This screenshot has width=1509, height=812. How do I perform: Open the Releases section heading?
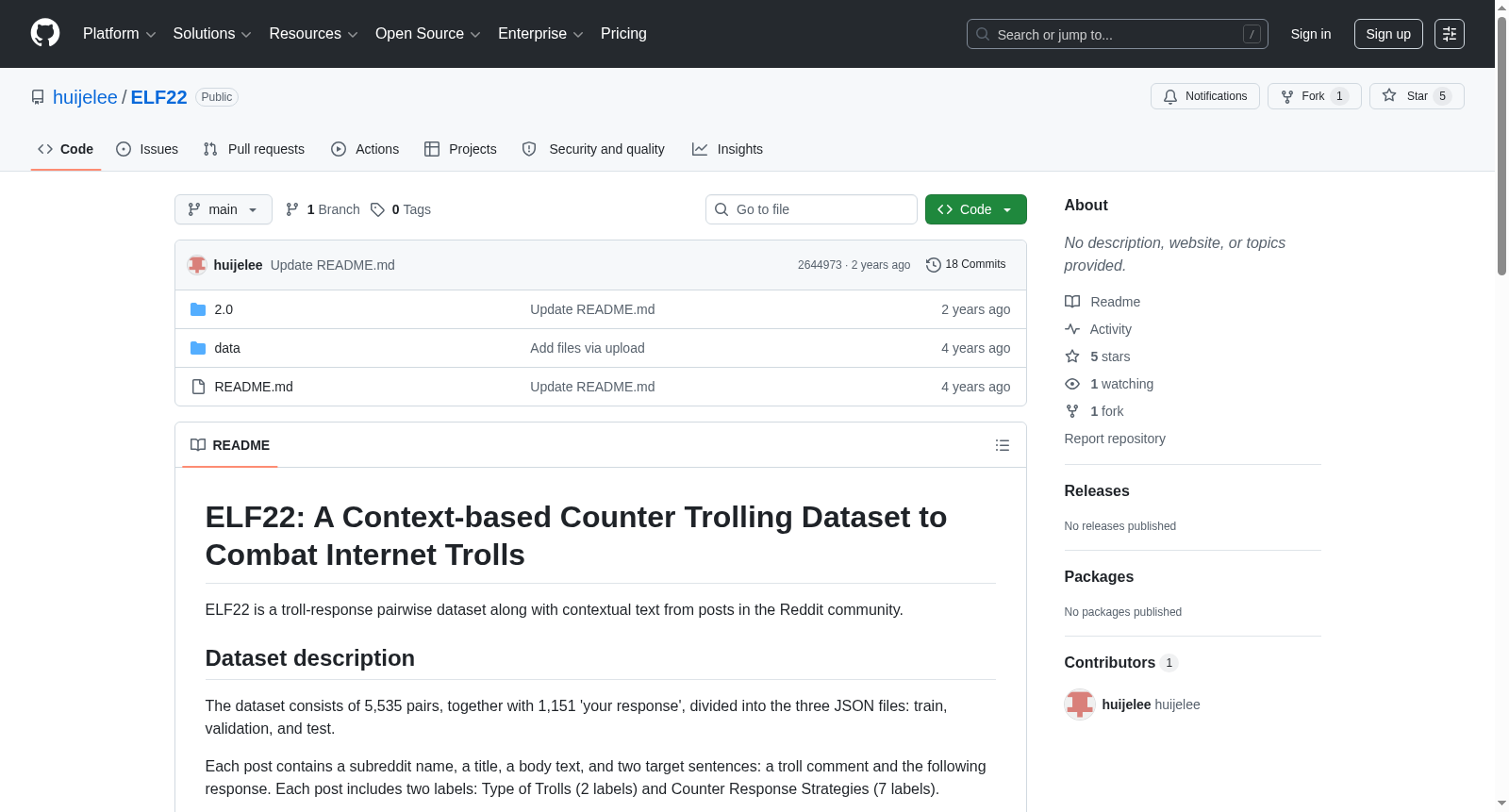(1097, 490)
